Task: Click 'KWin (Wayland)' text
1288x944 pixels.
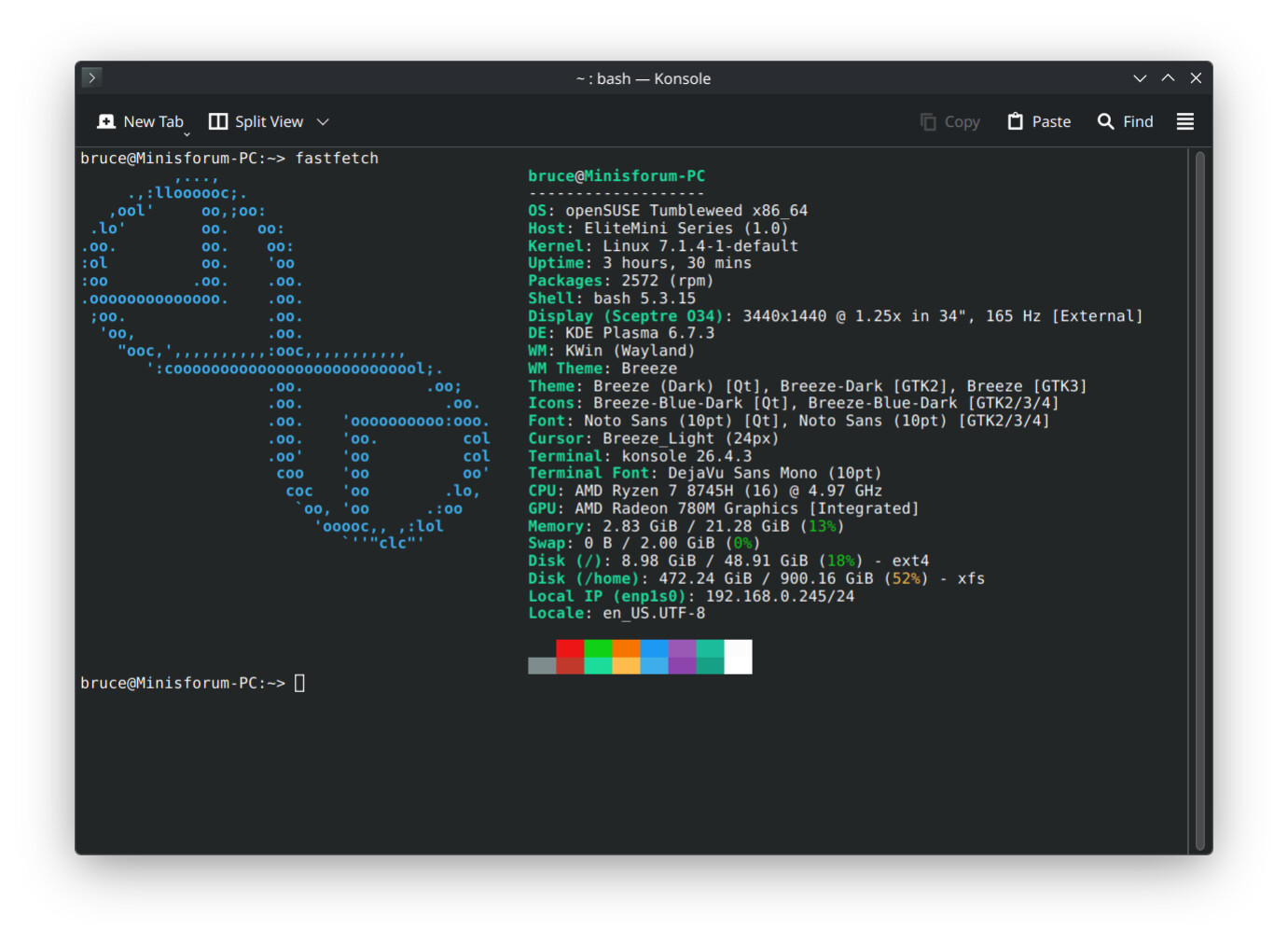Action: pos(630,351)
